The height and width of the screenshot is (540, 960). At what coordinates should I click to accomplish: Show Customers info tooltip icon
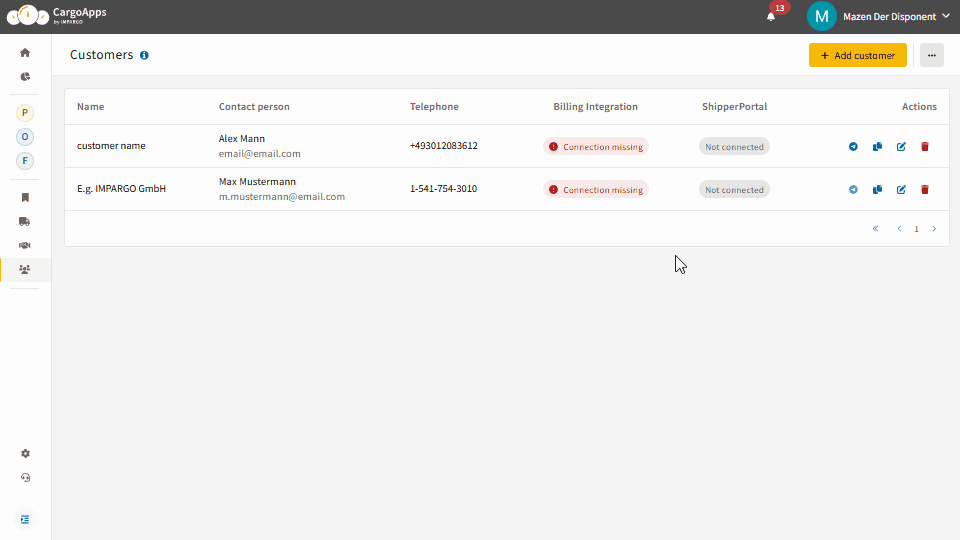pos(144,55)
